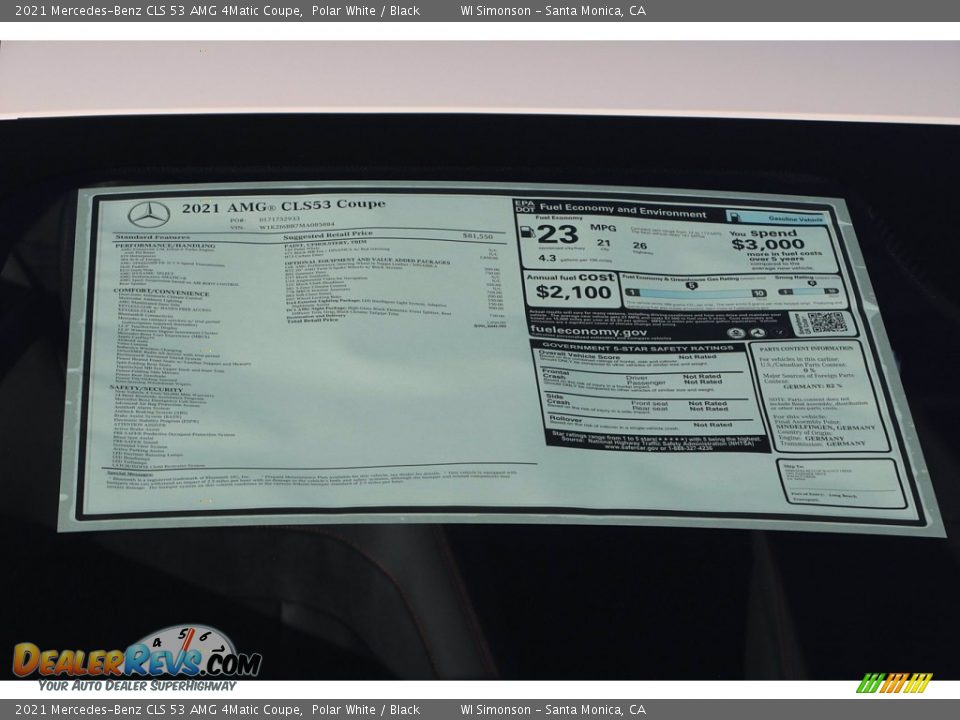Click 'Fuel Economy and Environment' header
The width and height of the screenshot is (960, 720).
623,210
